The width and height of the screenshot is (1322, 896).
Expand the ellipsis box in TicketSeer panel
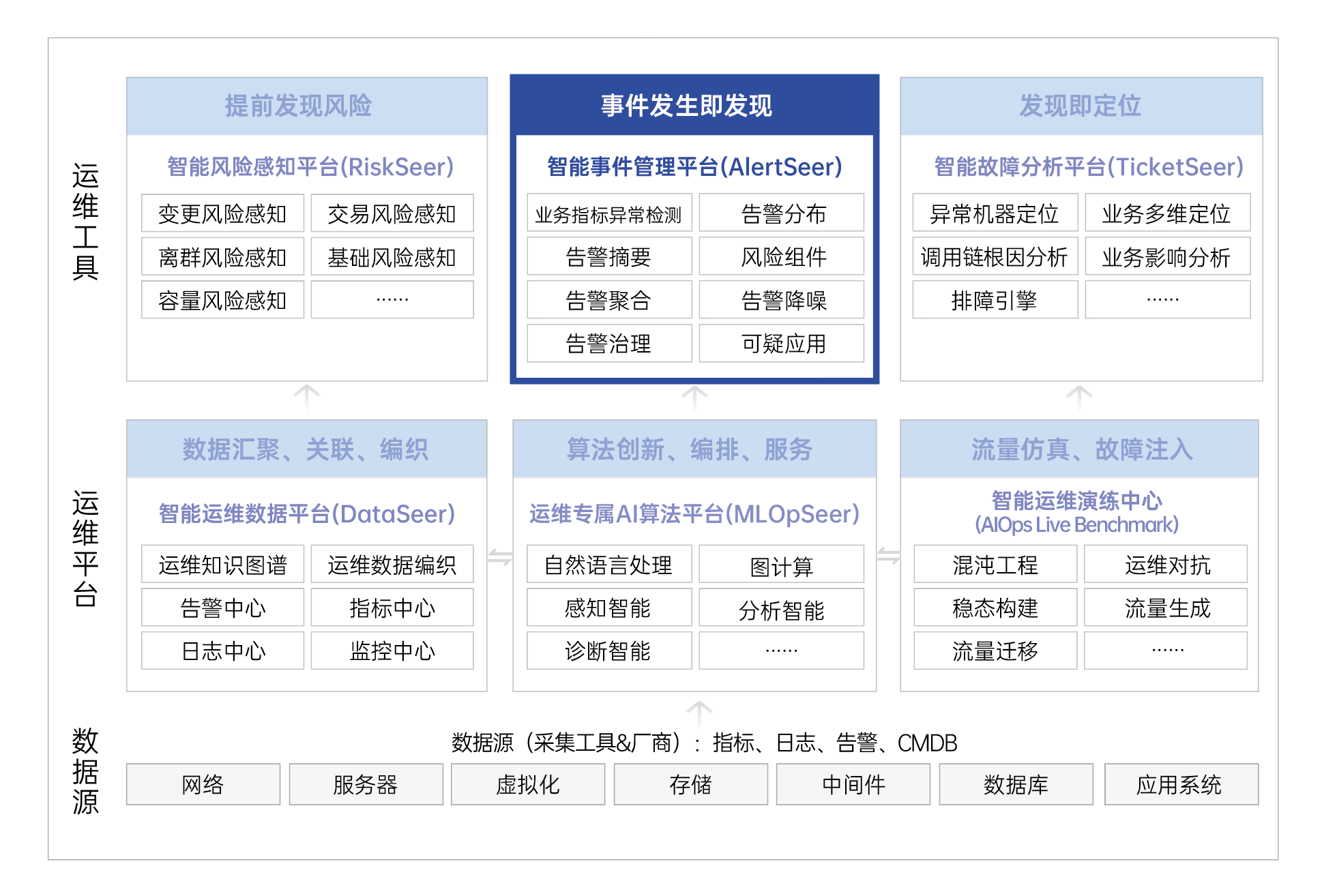coord(1167,300)
